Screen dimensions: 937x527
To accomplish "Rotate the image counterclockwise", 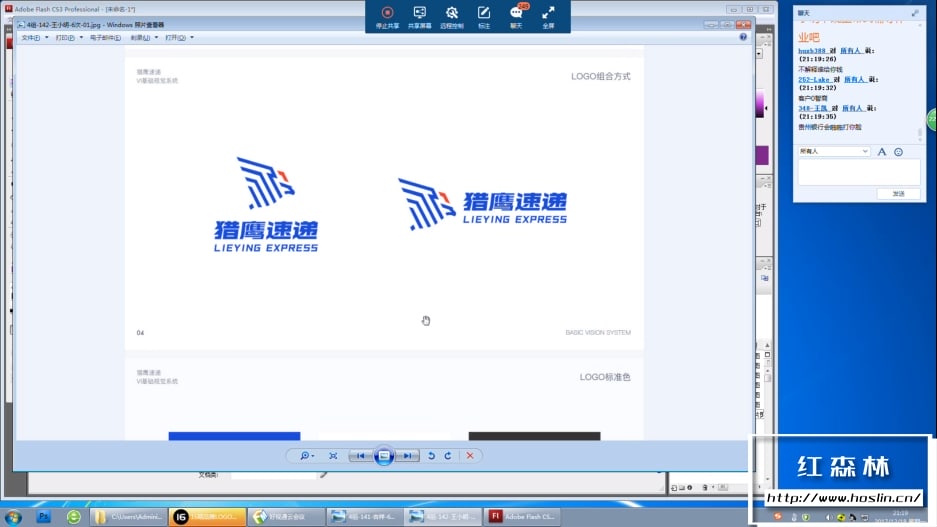I will [x=431, y=456].
